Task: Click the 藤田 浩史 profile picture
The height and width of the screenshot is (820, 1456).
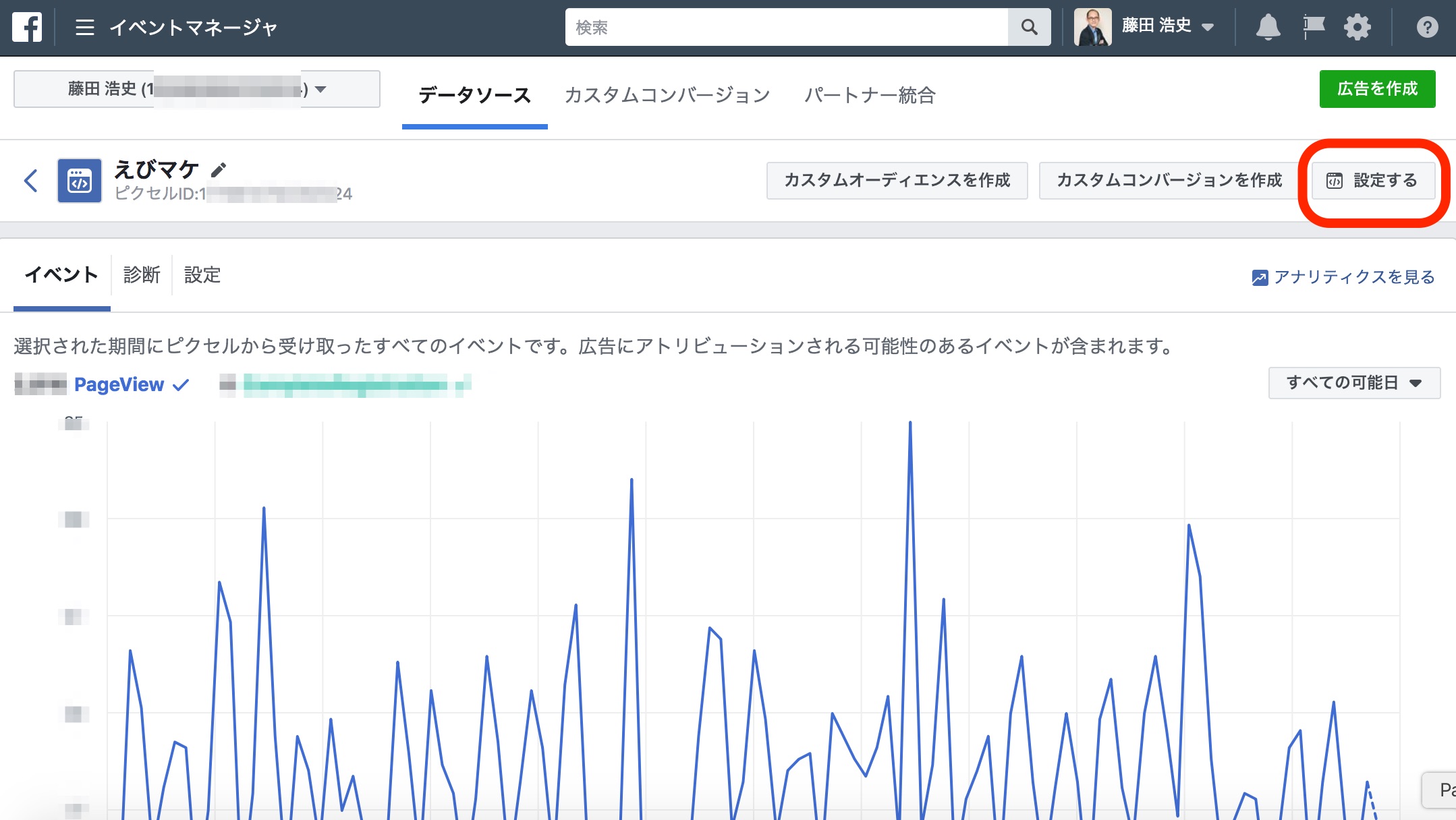Action: click(x=1093, y=27)
